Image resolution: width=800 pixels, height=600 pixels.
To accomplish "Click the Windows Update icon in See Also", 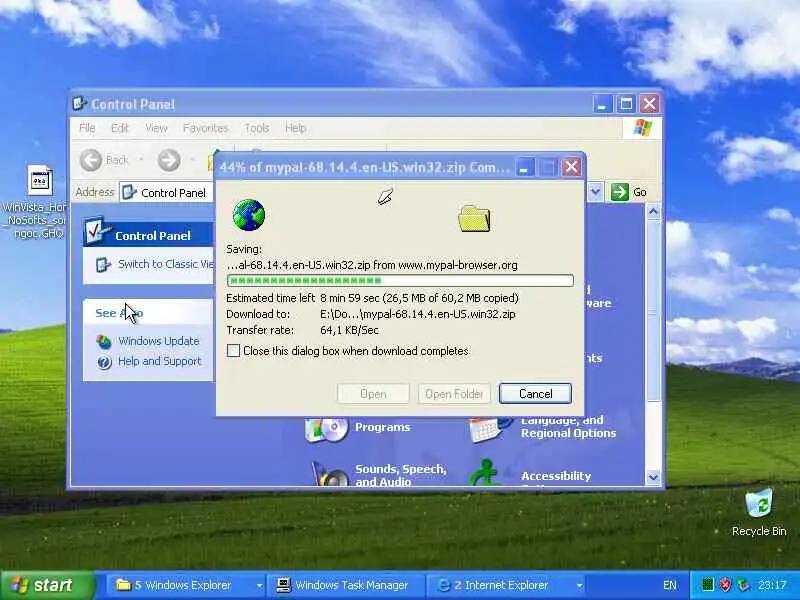I will click(104, 342).
